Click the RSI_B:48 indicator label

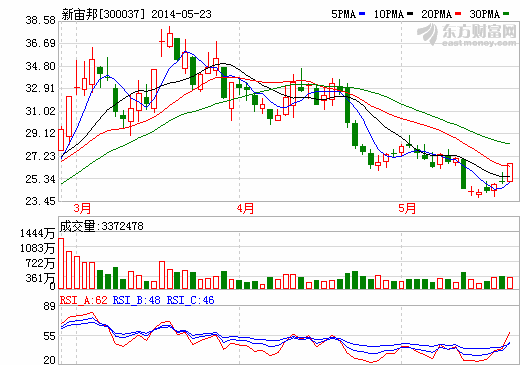(x=136, y=300)
